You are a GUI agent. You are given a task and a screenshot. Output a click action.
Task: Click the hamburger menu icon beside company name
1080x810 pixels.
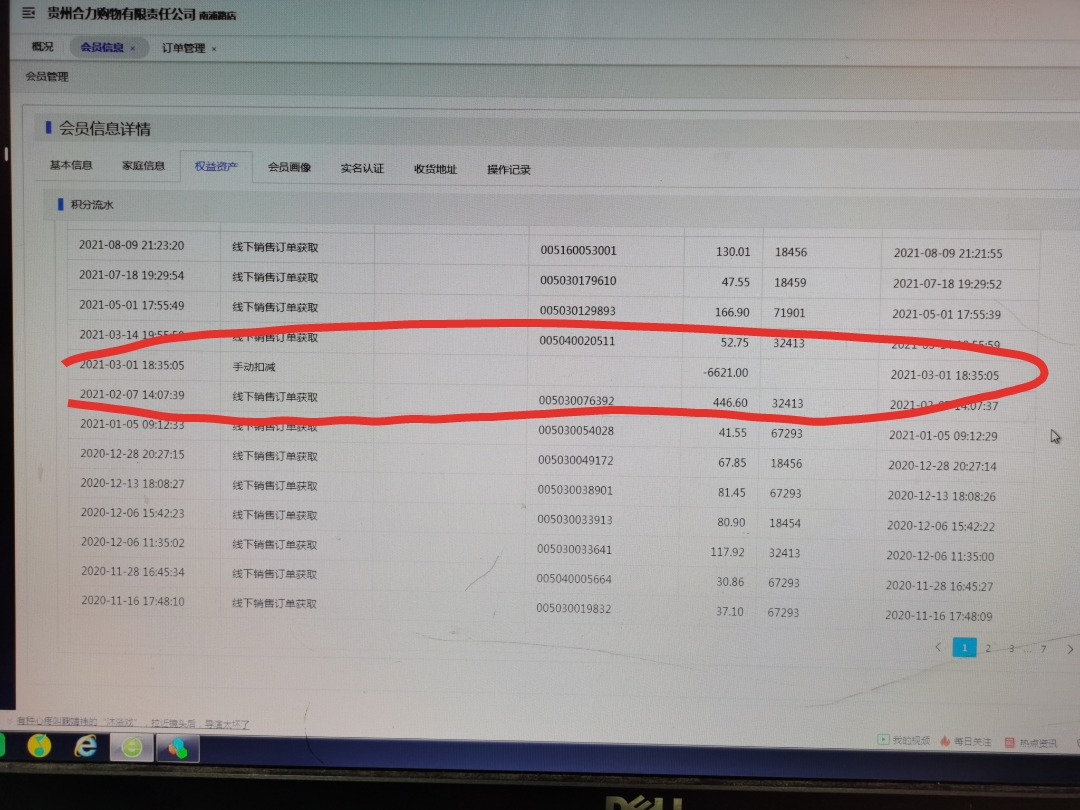pyautogui.click(x=27, y=14)
